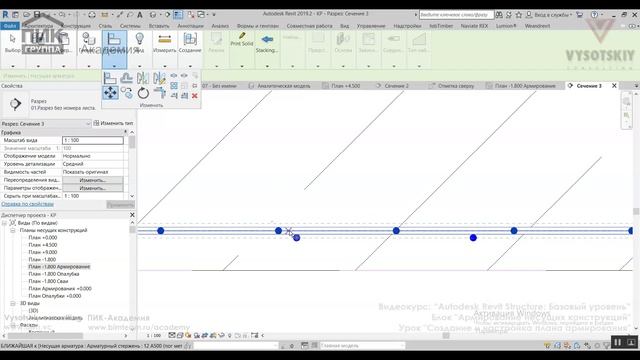Viewport: 640px width, 360px height.
Task: Expand the Measure (Измерить) panel dropdown arrow
Action: click(164, 66)
